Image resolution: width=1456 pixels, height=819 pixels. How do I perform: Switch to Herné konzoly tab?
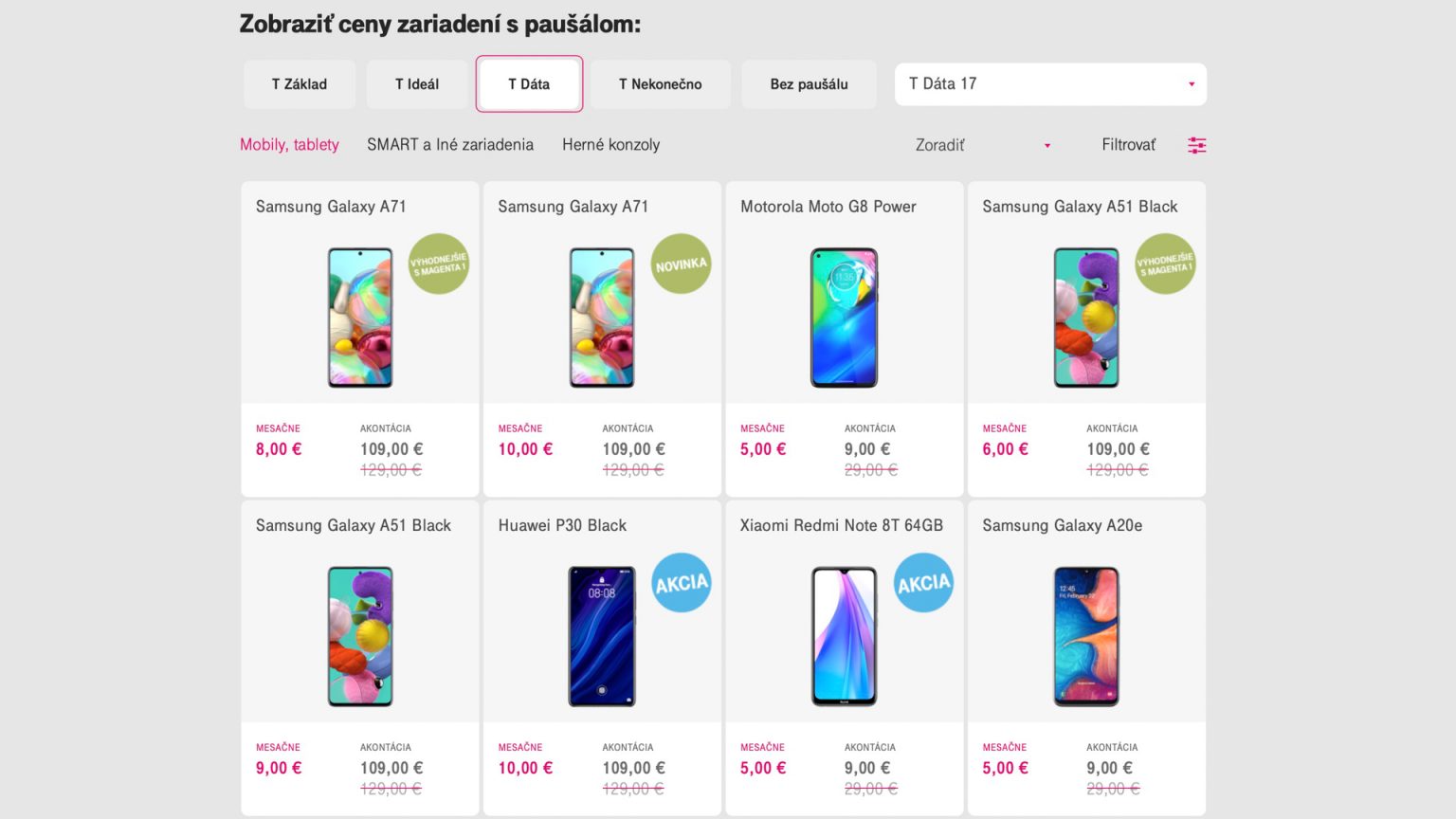pyautogui.click(x=610, y=145)
